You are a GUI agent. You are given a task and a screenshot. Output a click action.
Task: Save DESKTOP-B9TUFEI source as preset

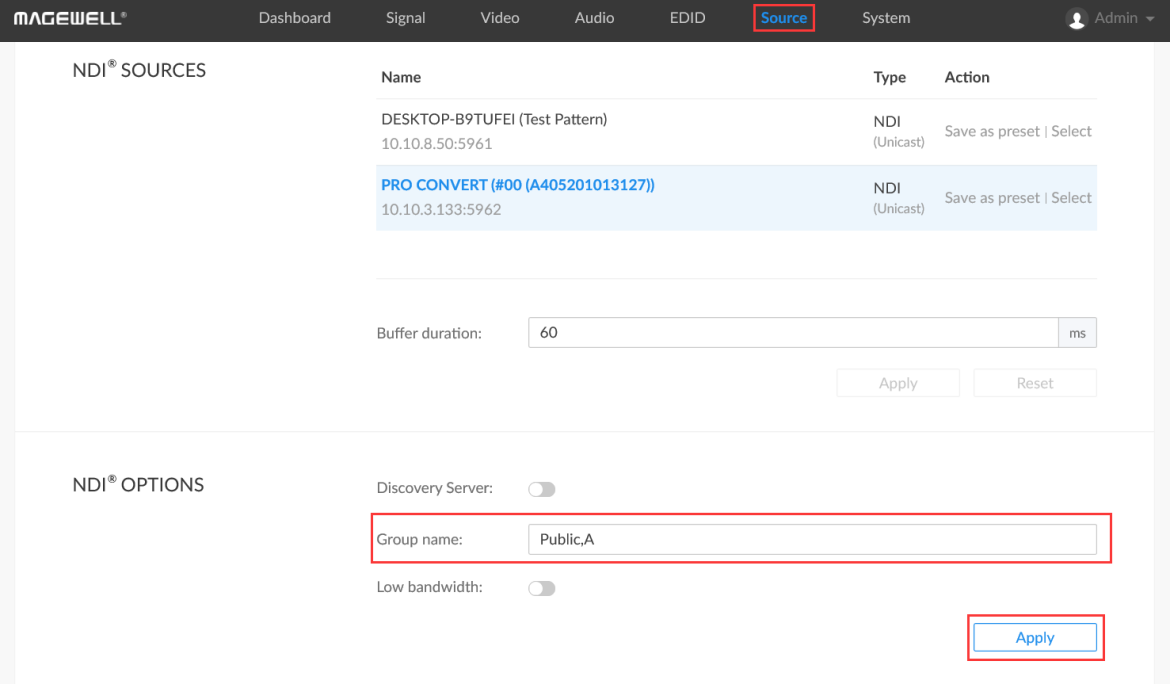[992, 131]
